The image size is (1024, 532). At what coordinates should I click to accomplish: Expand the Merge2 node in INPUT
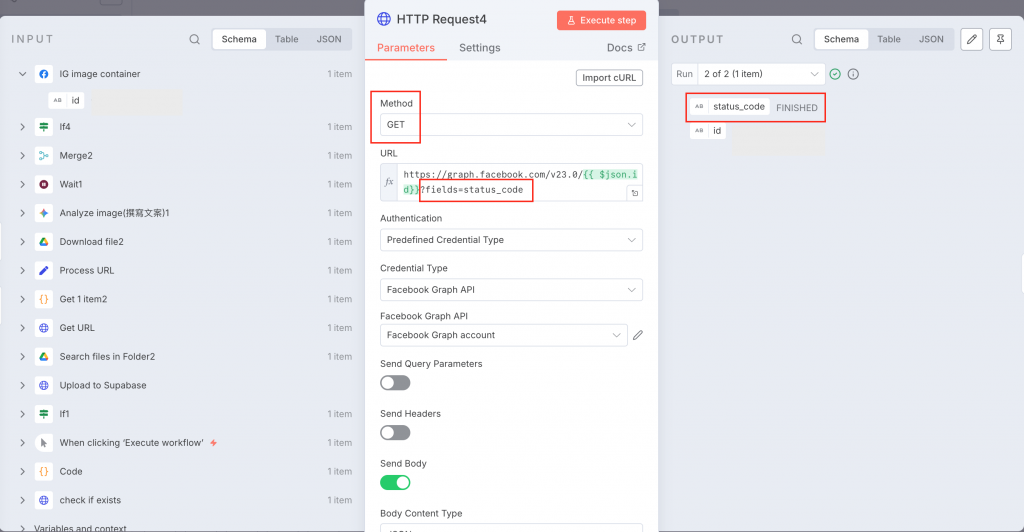pyautogui.click(x=22, y=155)
